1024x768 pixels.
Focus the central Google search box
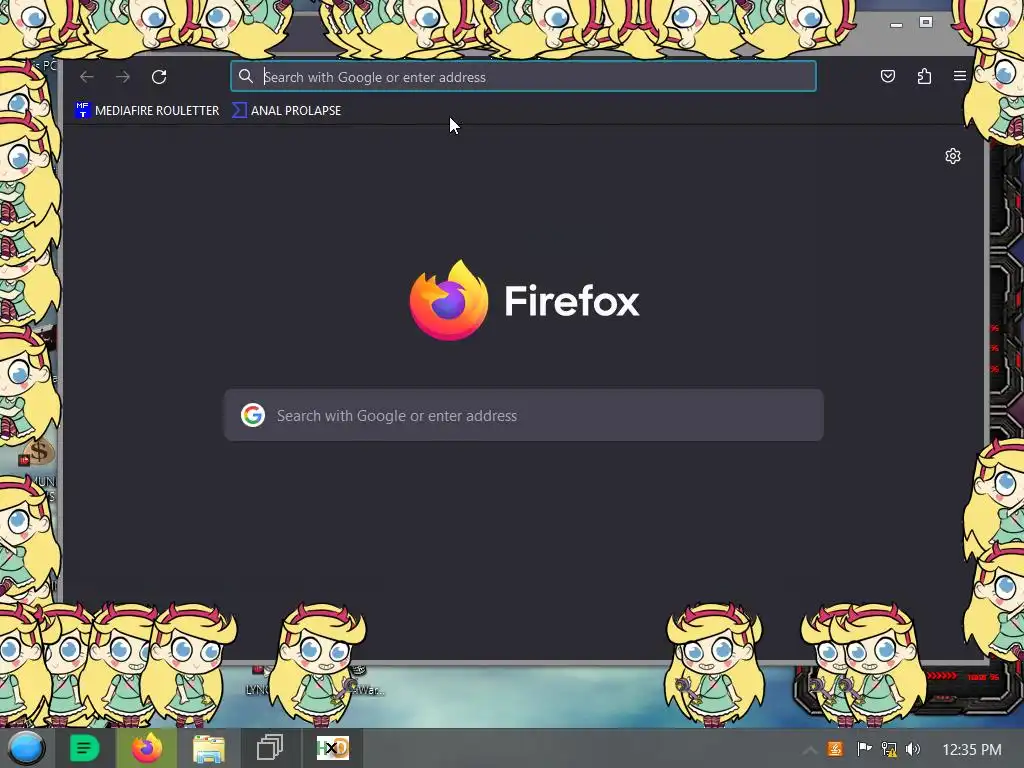(524, 415)
